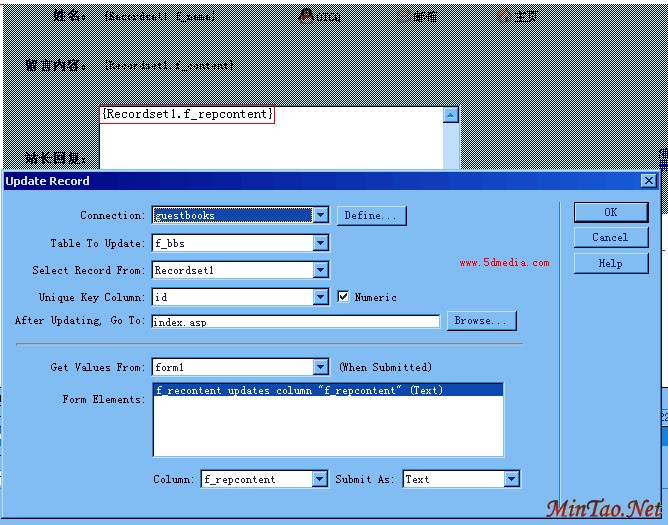Click the Define... button
Screen dimensions: 668x525
371,215
